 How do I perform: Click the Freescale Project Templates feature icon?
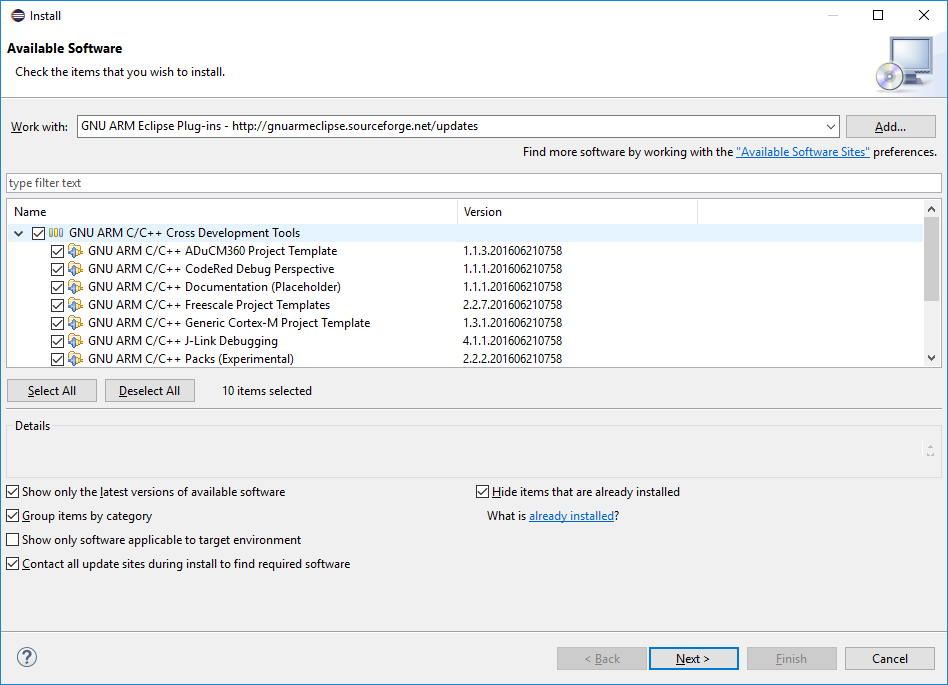75,305
